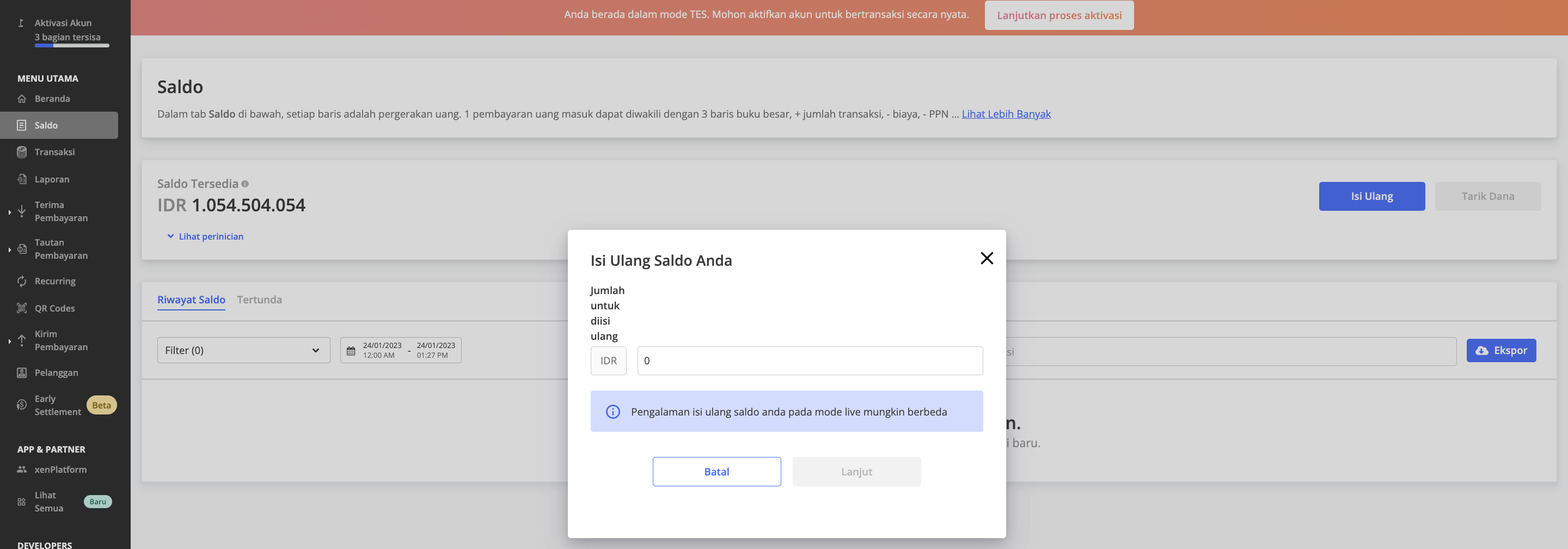The image size is (1568, 549).
Task: Click the Aktivasi Akun progress bar
Action: [x=72, y=46]
